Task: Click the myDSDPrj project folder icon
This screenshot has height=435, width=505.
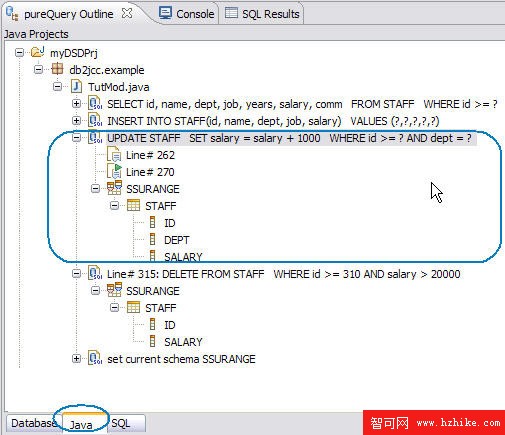Action: tap(37, 52)
